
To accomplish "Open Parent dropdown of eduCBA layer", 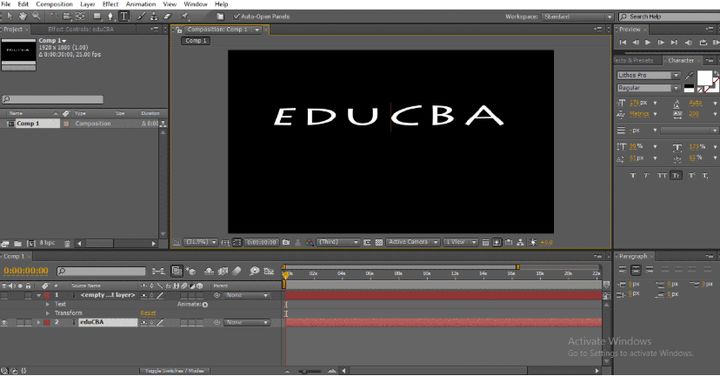I will tap(247, 323).
